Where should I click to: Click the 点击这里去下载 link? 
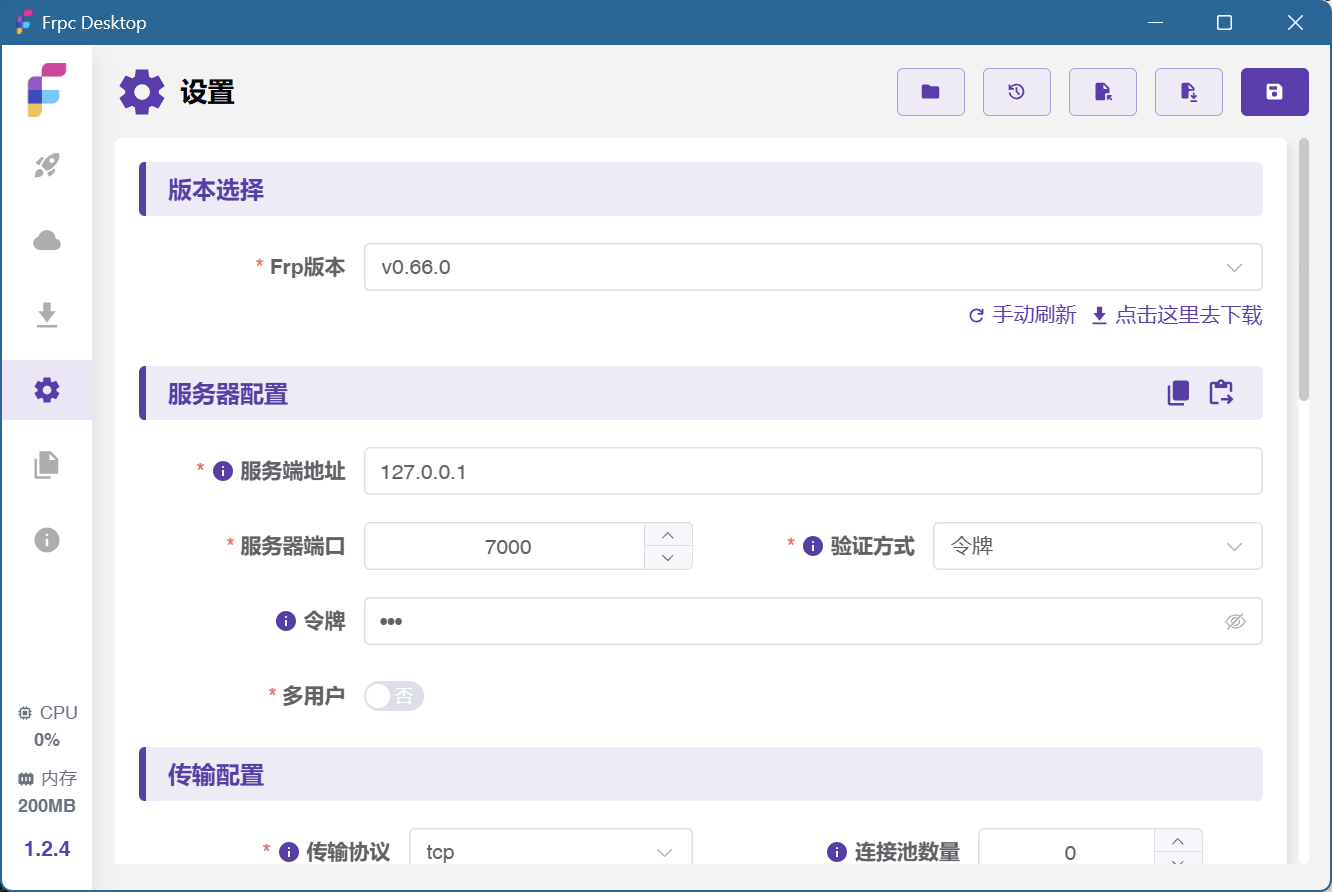(x=1177, y=316)
